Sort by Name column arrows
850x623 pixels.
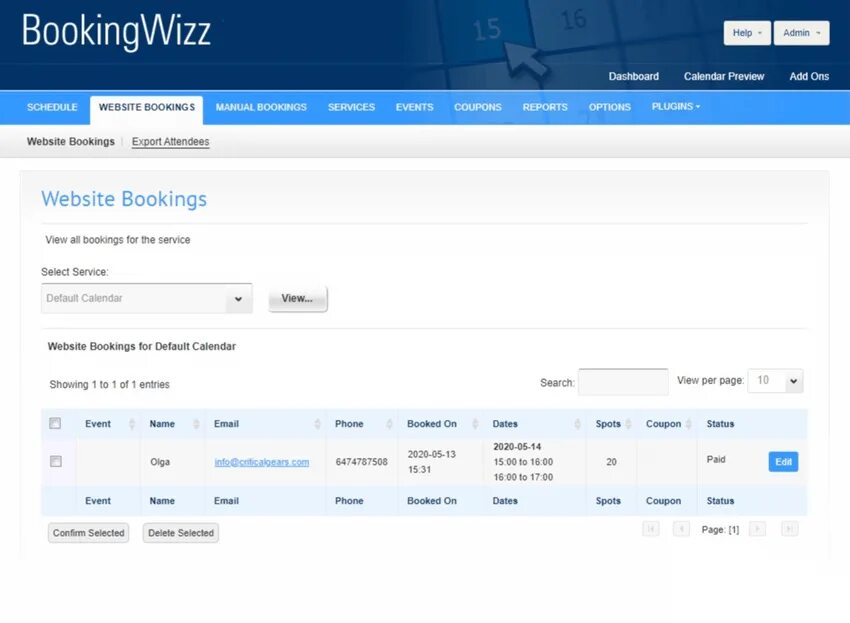coord(196,424)
